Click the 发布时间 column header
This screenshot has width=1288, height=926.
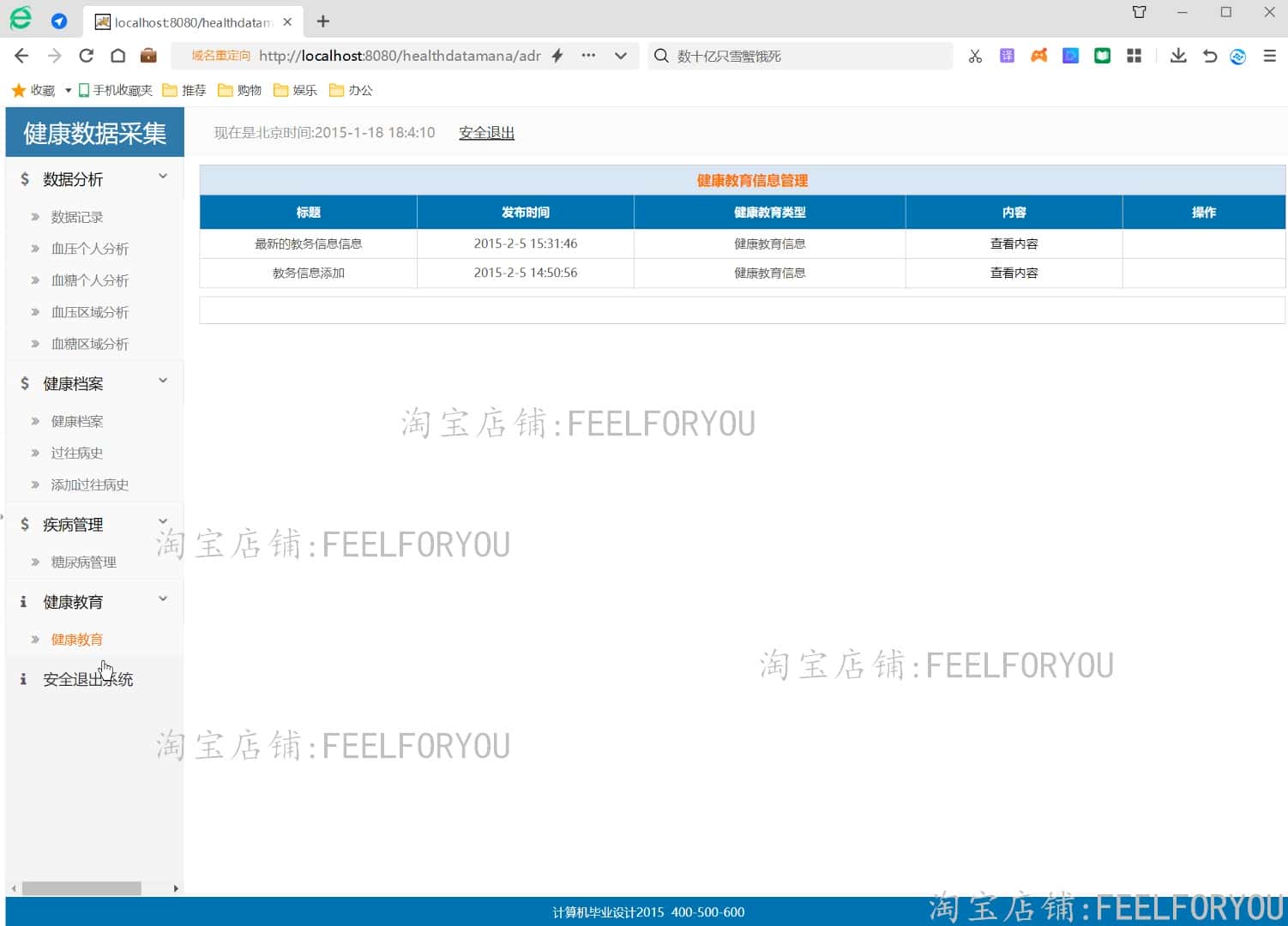(x=526, y=212)
